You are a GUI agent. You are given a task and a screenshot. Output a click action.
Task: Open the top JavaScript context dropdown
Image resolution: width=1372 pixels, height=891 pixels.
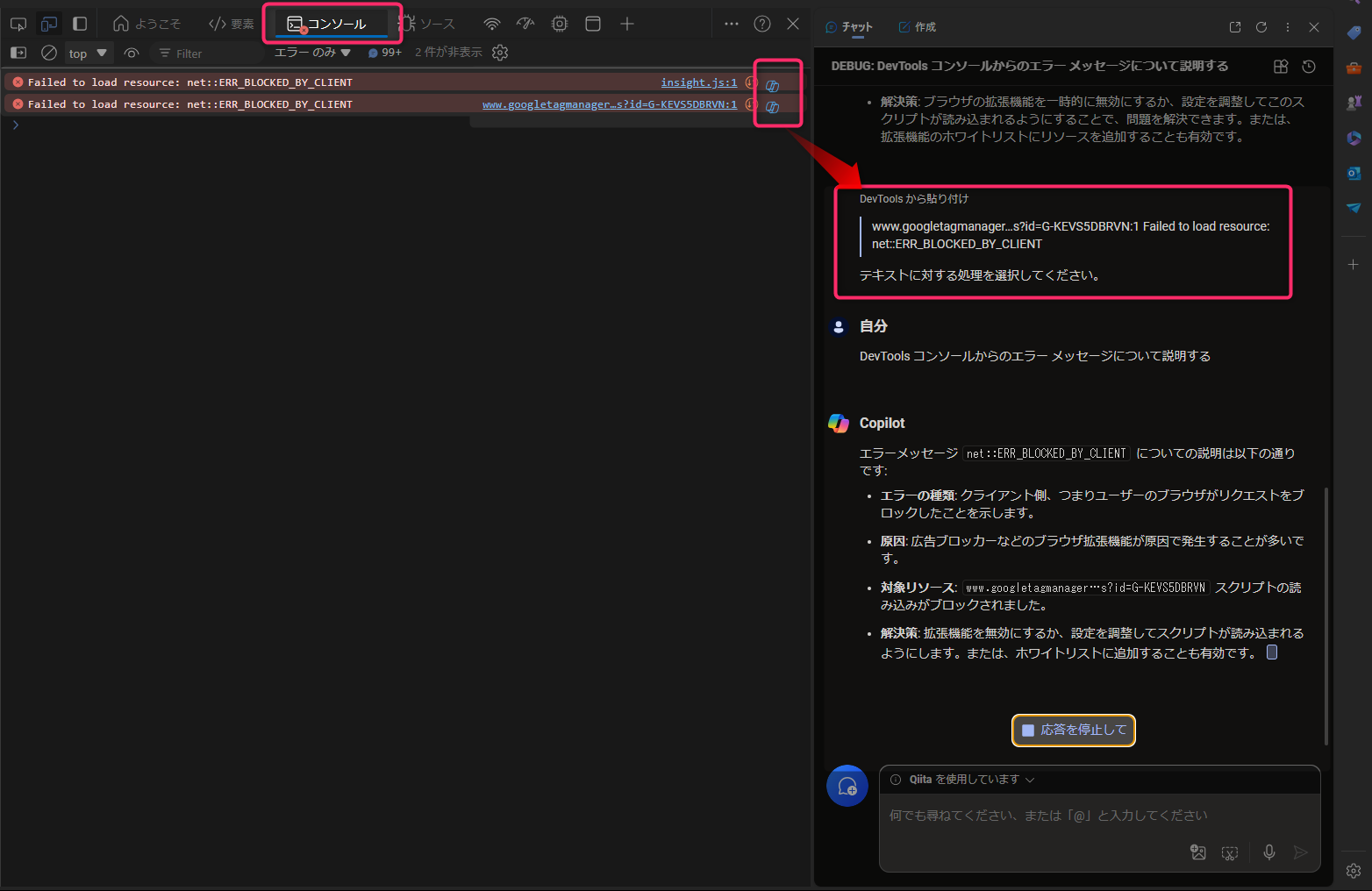point(88,53)
